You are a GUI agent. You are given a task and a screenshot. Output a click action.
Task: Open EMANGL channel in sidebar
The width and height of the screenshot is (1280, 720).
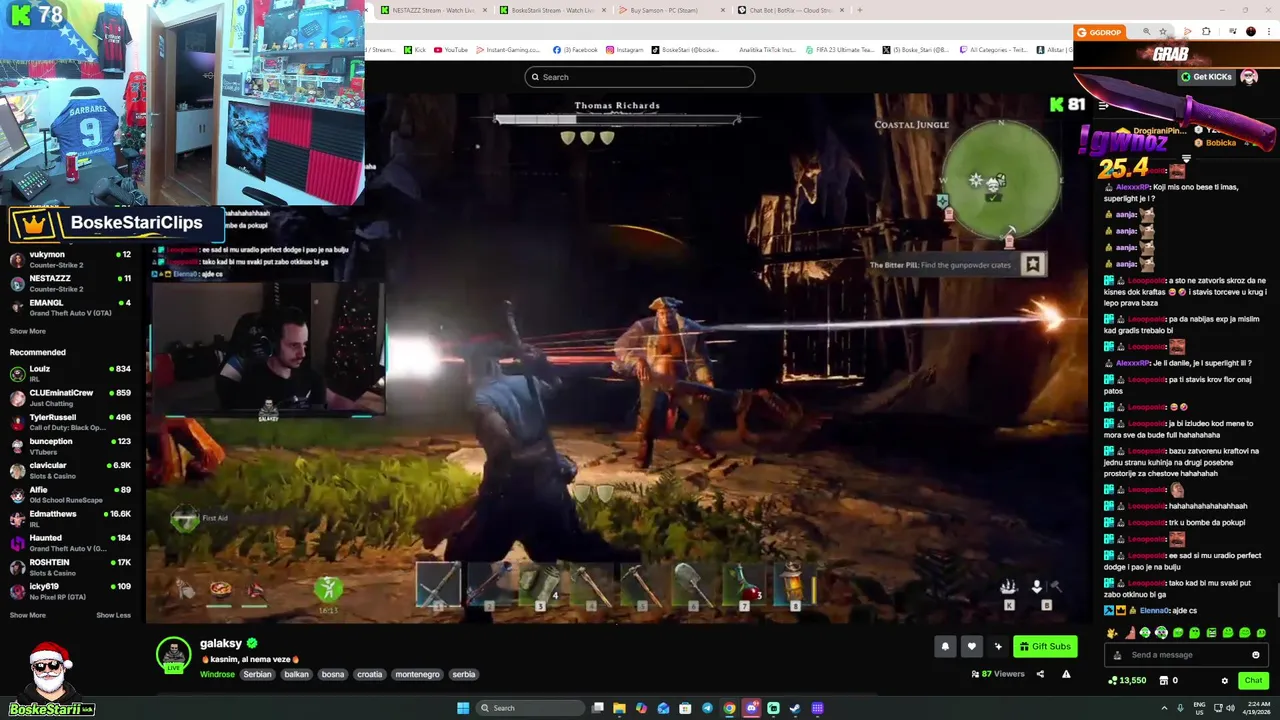tap(70, 307)
